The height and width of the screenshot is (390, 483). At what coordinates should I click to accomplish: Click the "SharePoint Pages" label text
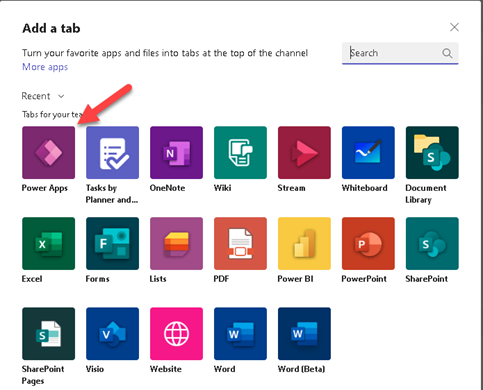pyautogui.click(x=43, y=375)
